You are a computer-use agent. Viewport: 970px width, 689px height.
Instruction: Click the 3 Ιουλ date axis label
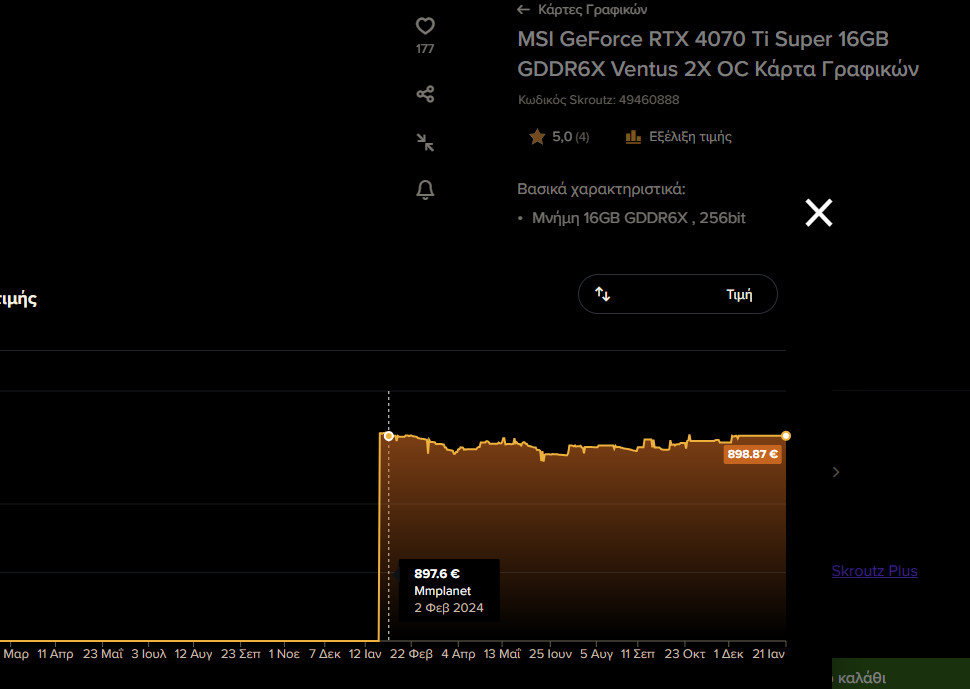(x=148, y=654)
